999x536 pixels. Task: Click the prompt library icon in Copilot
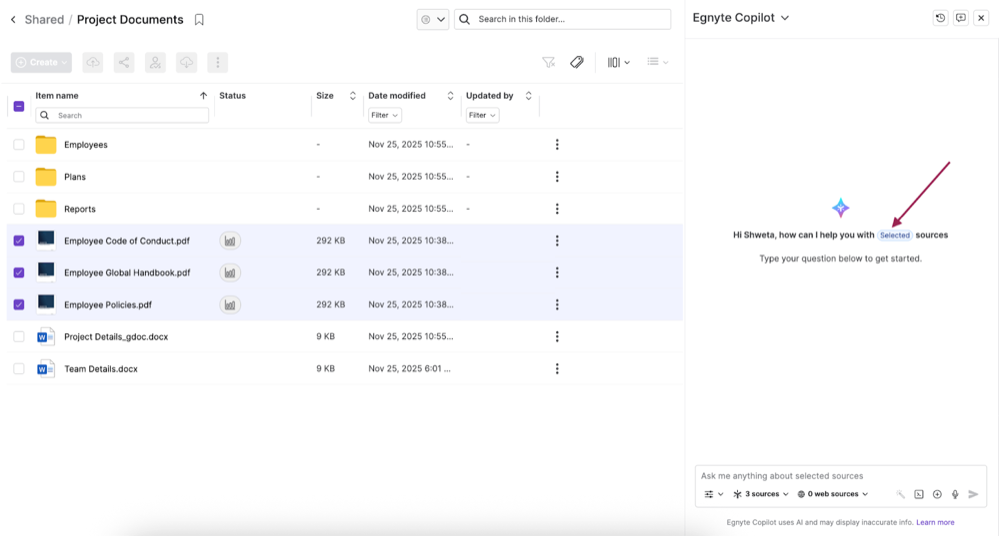tap(919, 494)
